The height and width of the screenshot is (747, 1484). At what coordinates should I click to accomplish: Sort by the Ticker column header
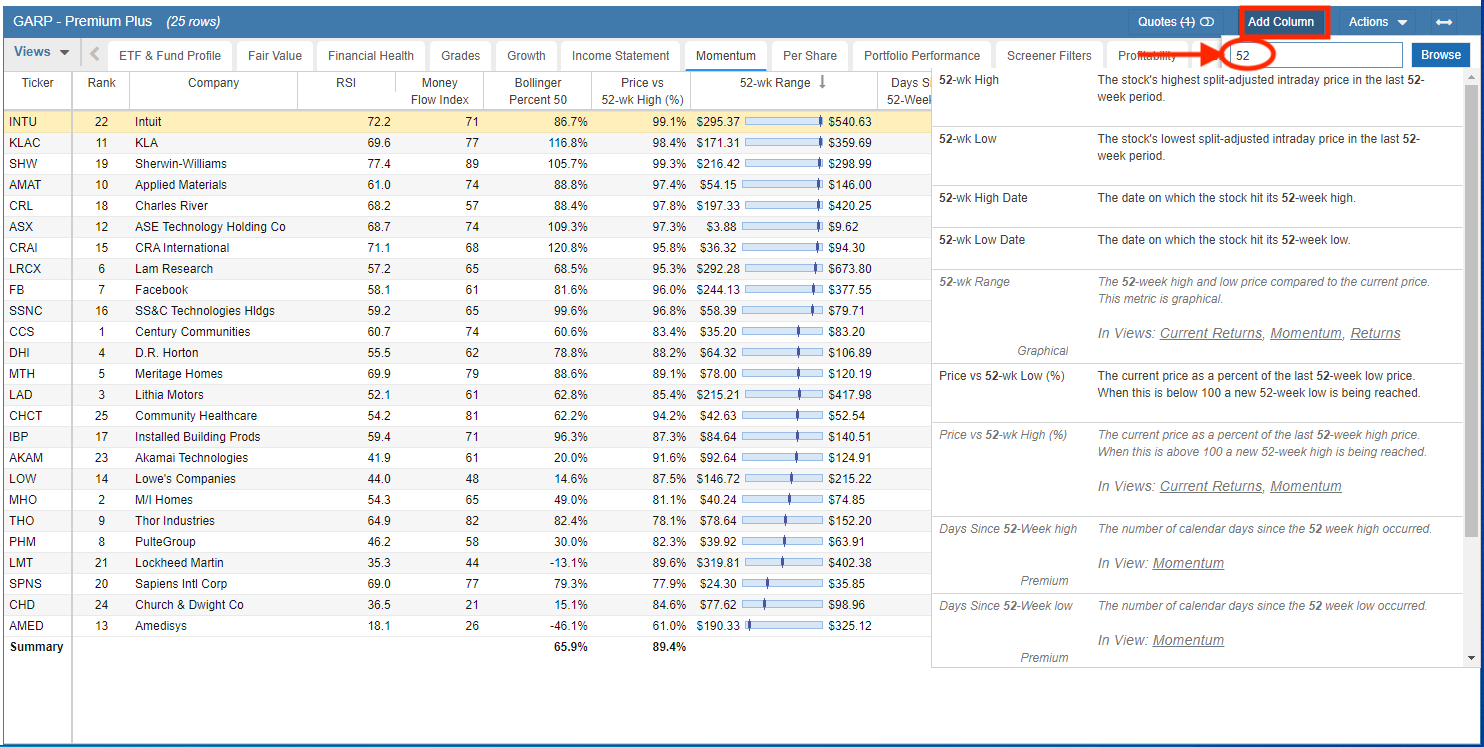[x=38, y=83]
